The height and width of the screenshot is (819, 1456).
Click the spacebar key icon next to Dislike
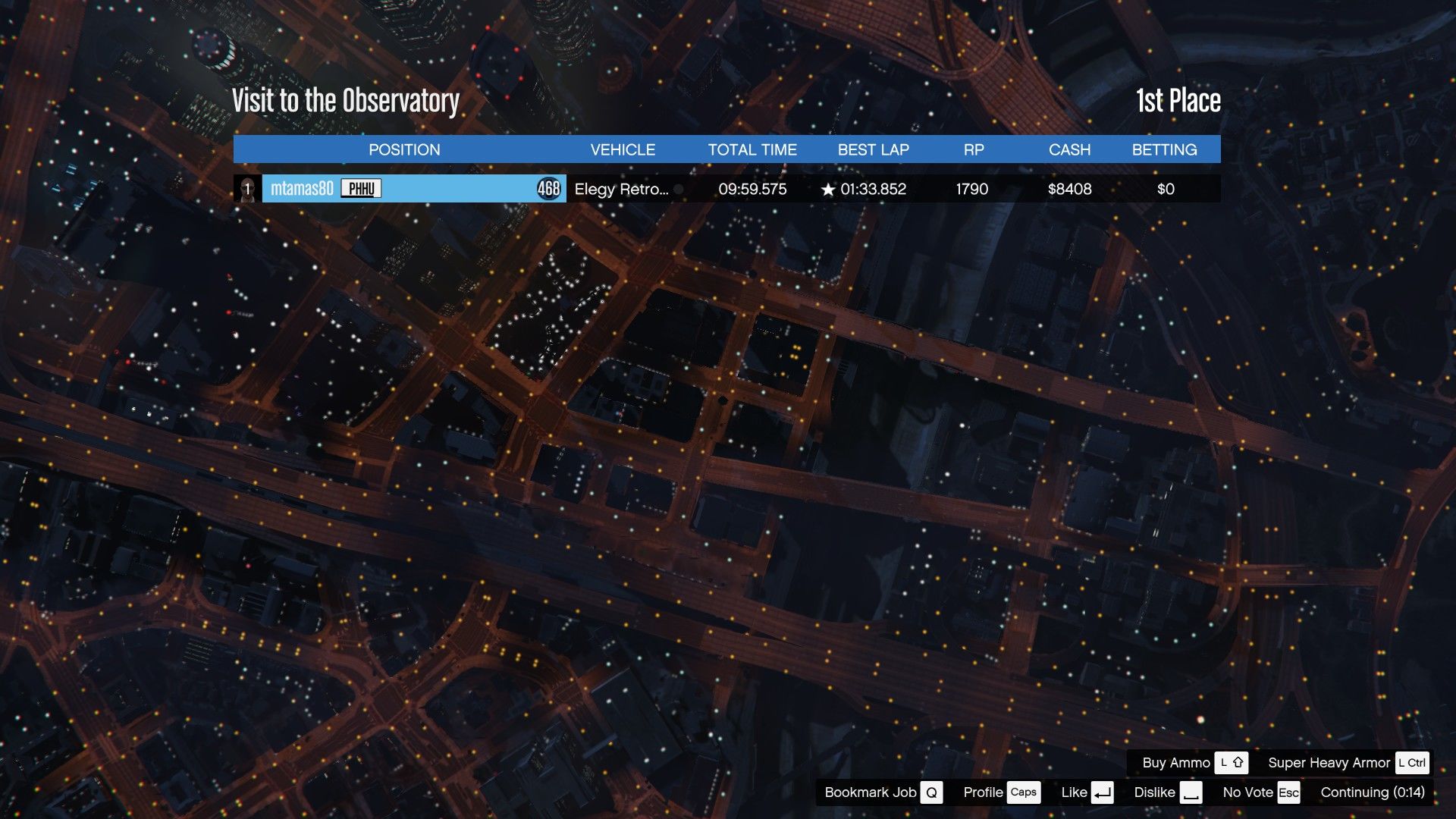(1191, 792)
